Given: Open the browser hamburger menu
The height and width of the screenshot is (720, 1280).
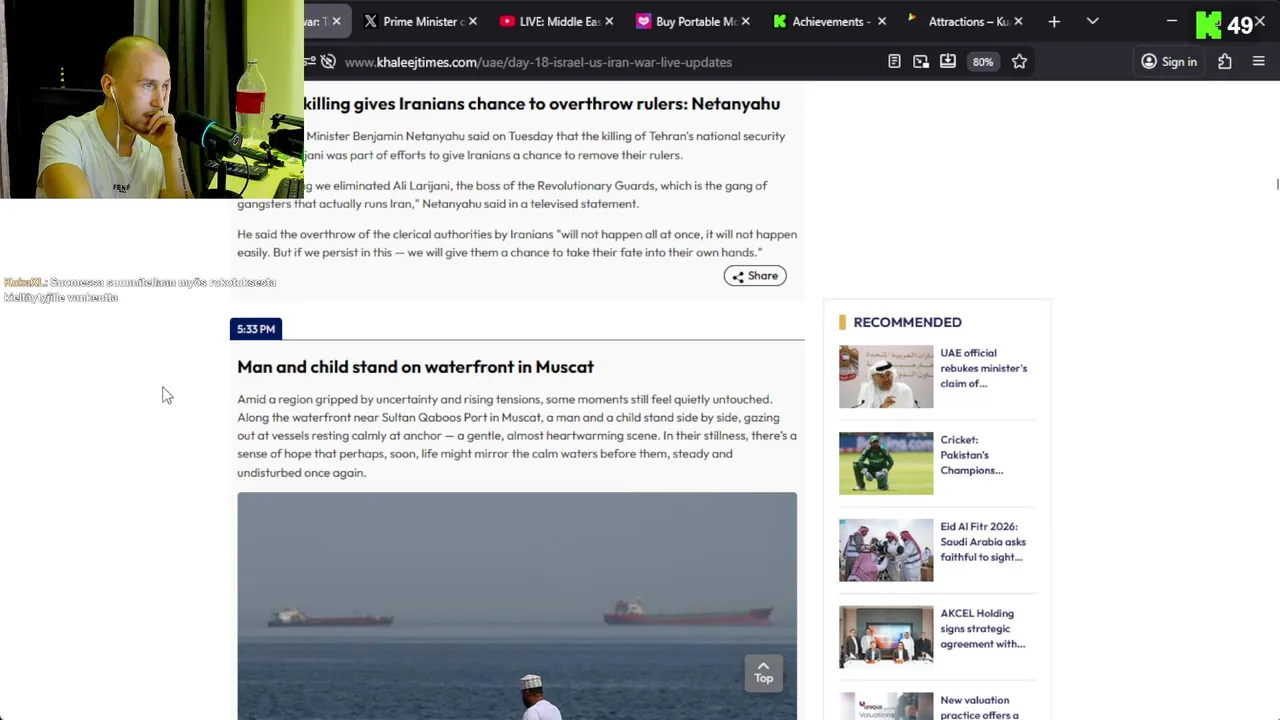Looking at the screenshot, I should click(1259, 62).
